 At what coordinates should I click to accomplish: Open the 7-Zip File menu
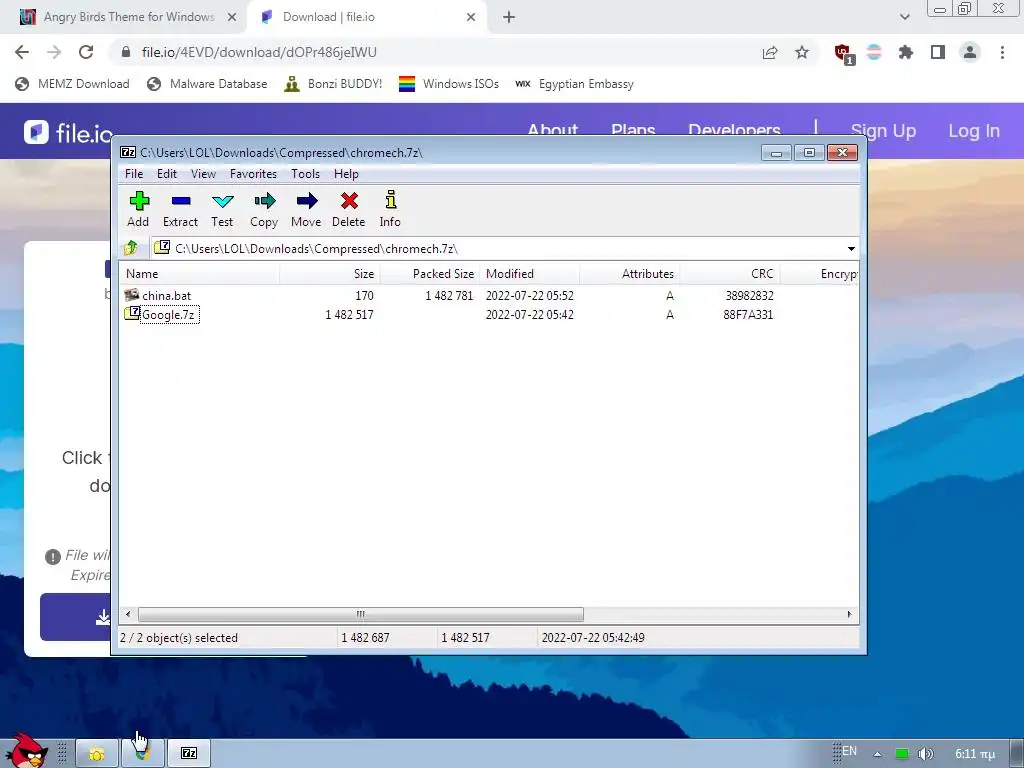click(x=134, y=174)
